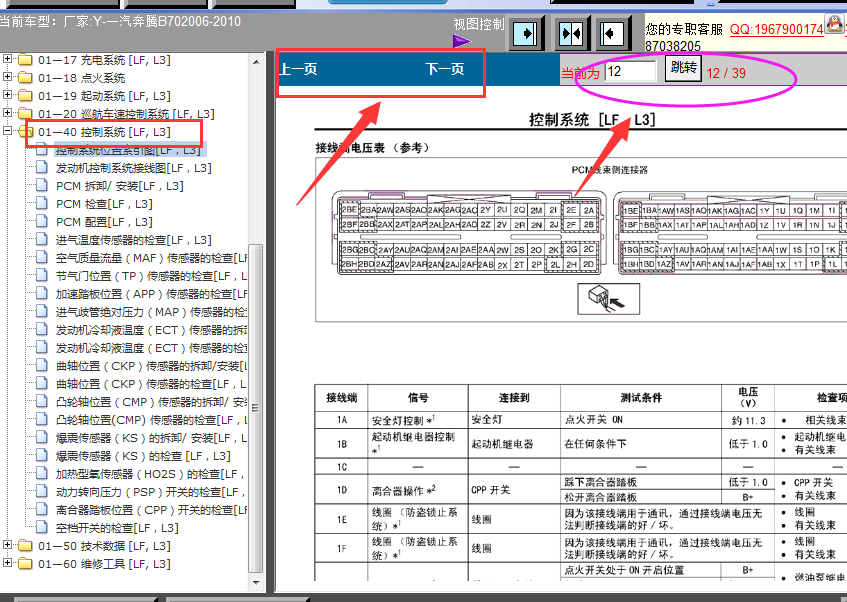Open 动力转向压力 (PSP) 开关的检查 document
The height and width of the screenshot is (602, 847).
point(150,492)
